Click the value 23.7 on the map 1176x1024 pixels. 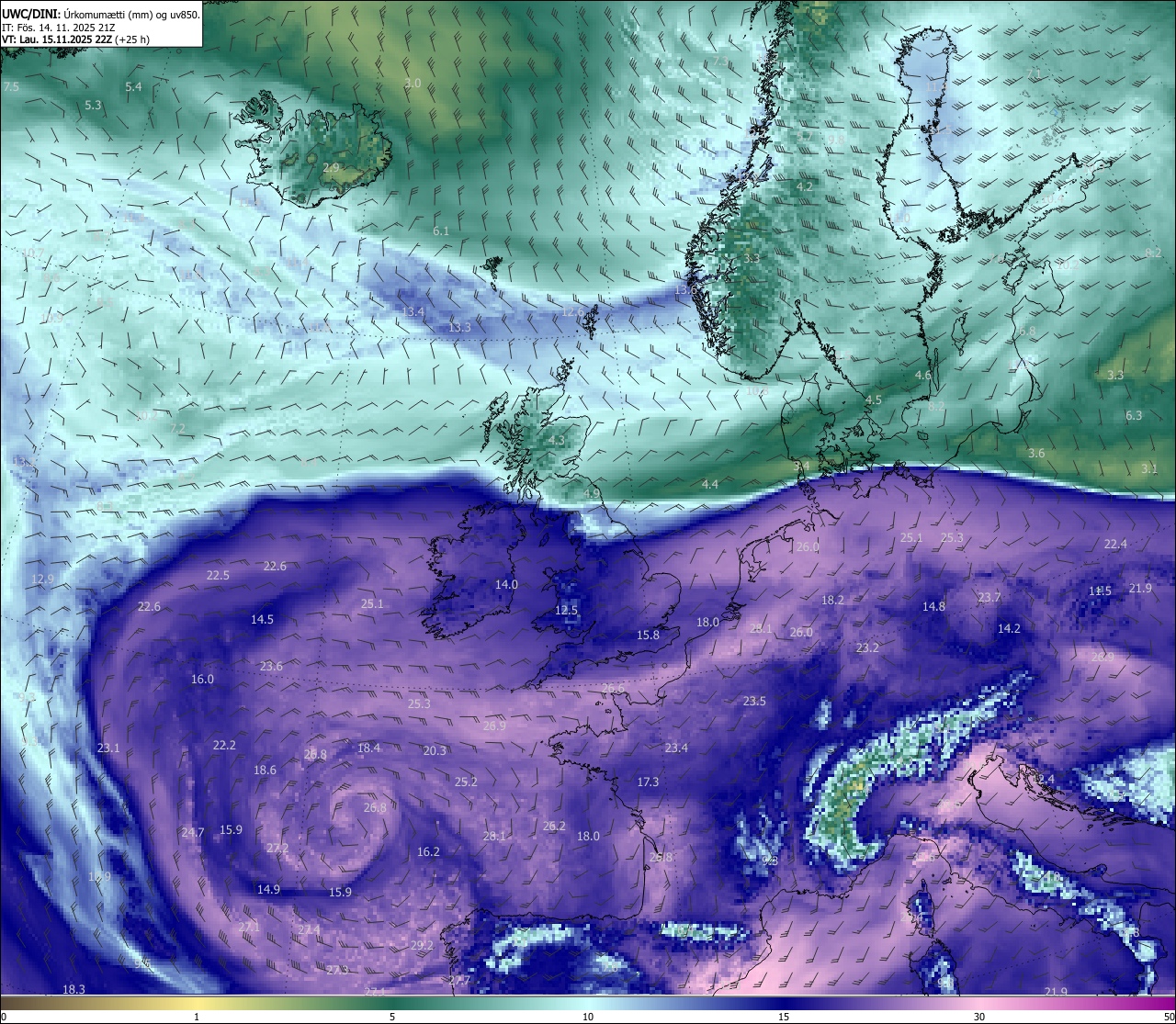989,597
